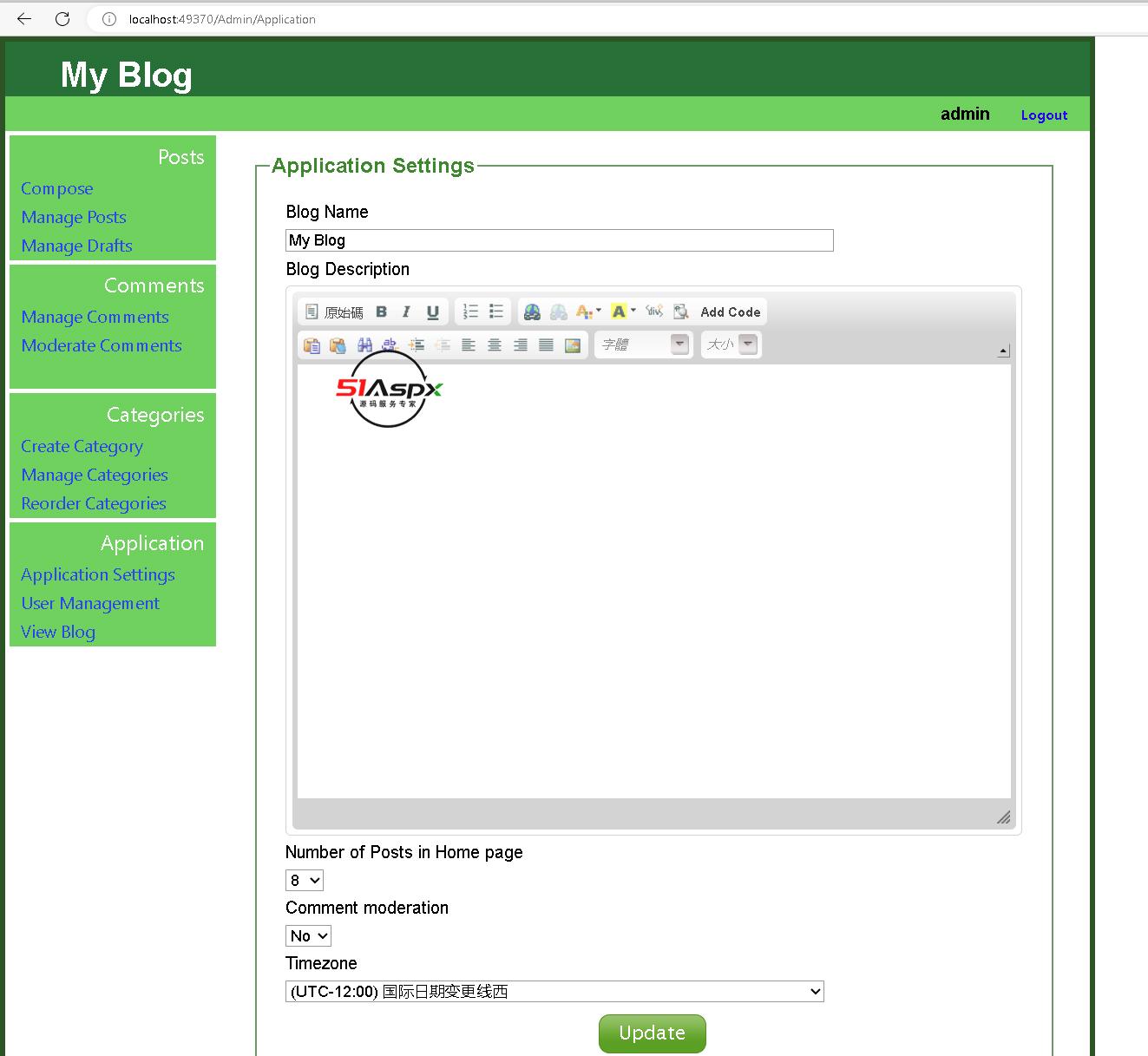Toggle the 原始碼 source view button
The width and height of the screenshot is (1148, 1056).
pyautogui.click(x=334, y=312)
